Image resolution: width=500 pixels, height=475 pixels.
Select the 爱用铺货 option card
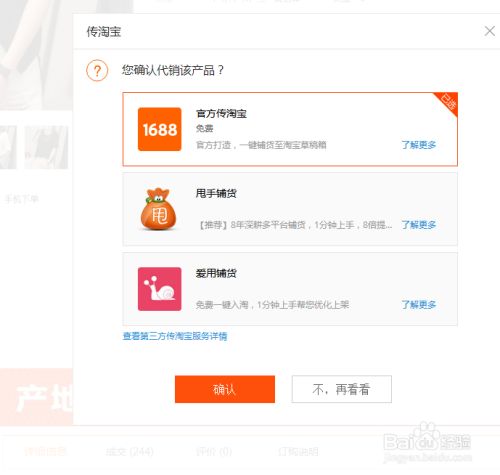[290, 289]
